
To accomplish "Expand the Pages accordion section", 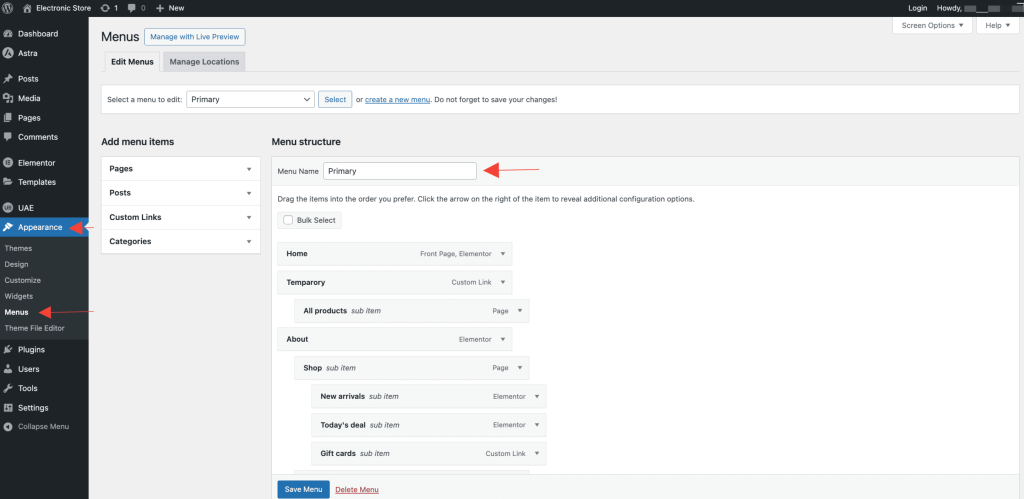I will [248, 169].
